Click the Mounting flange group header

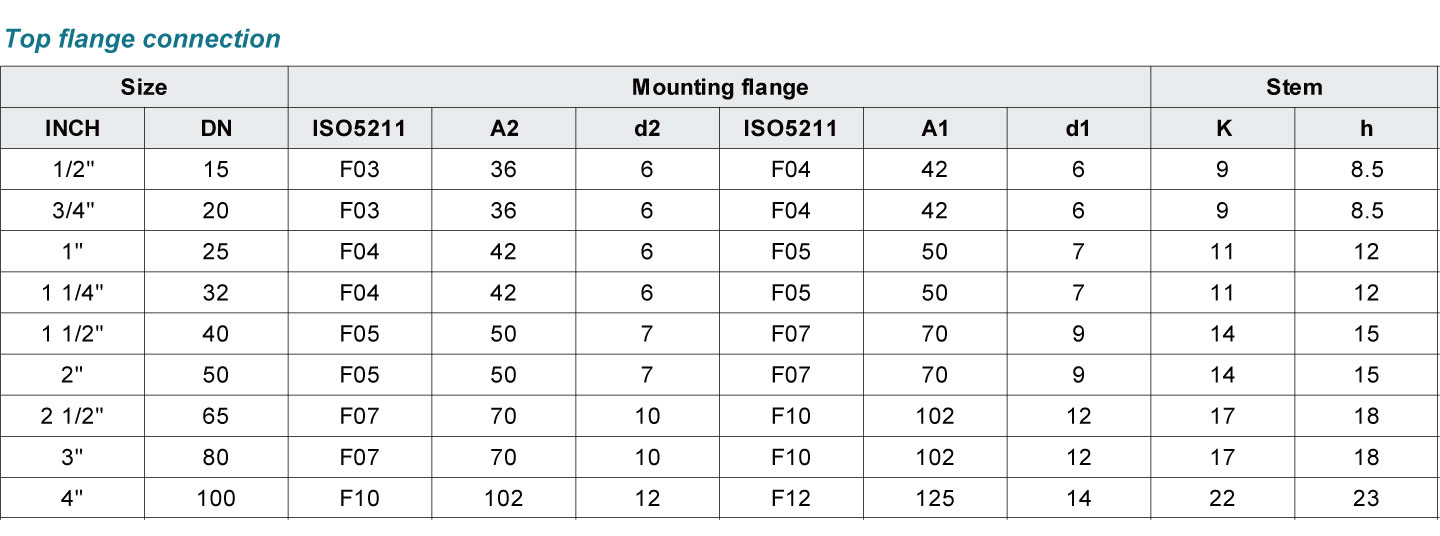pyautogui.click(x=719, y=87)
